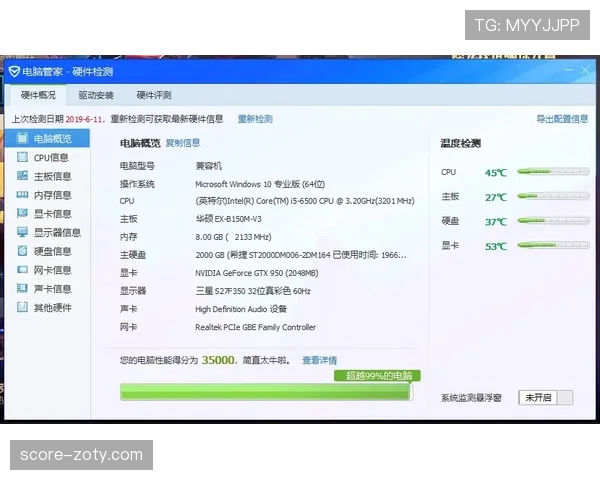
Task: Click the 查看详情 link
Action: pyautogui.click(x=320, y=360)
